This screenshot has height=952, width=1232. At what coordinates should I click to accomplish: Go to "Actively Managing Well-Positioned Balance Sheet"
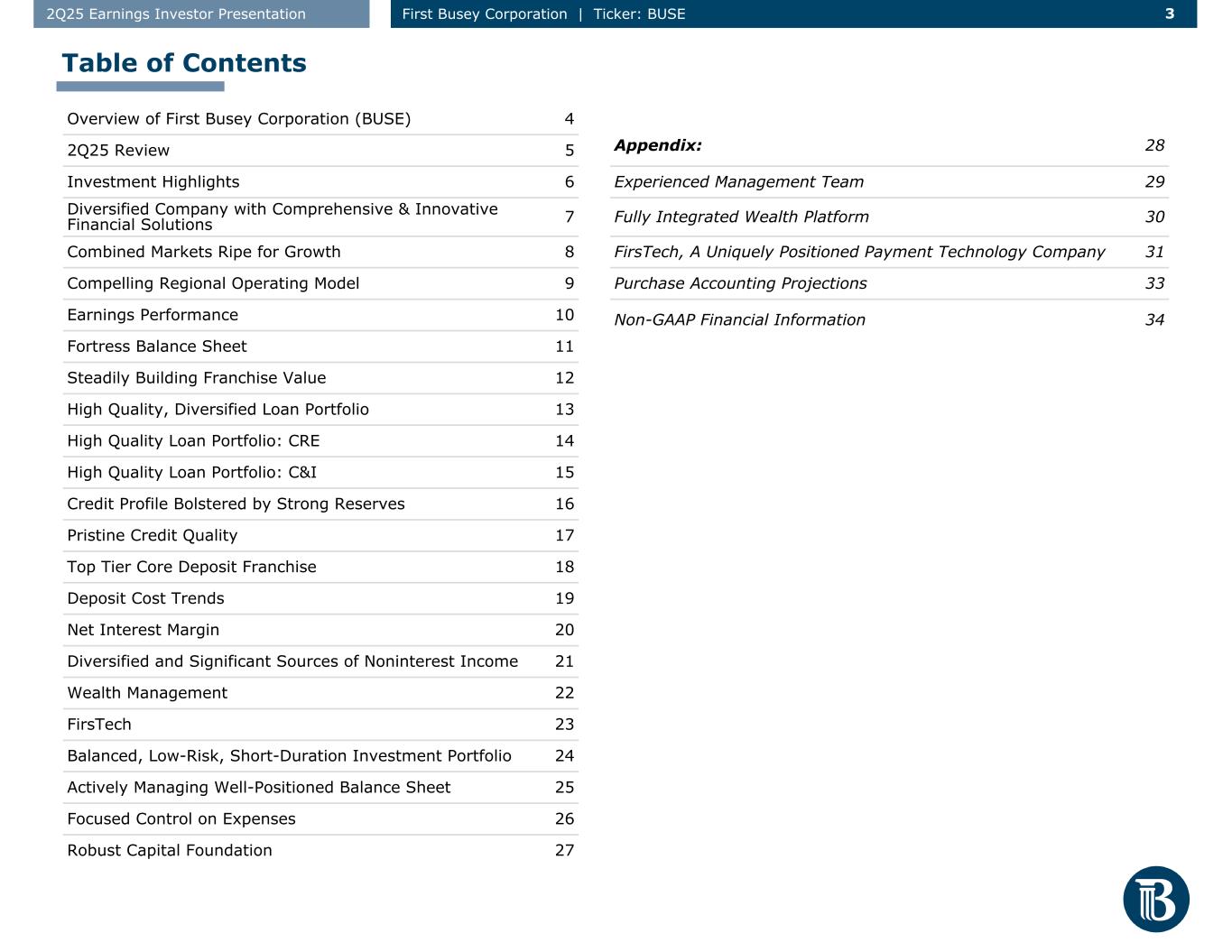click(259, 788)
